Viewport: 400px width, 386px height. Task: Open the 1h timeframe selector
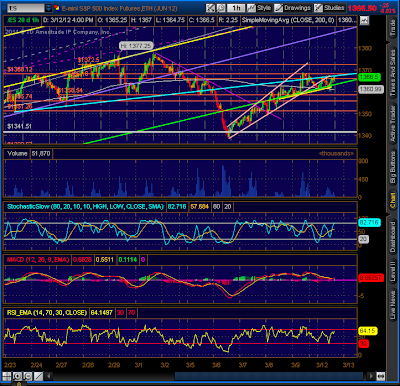[236, 8]
